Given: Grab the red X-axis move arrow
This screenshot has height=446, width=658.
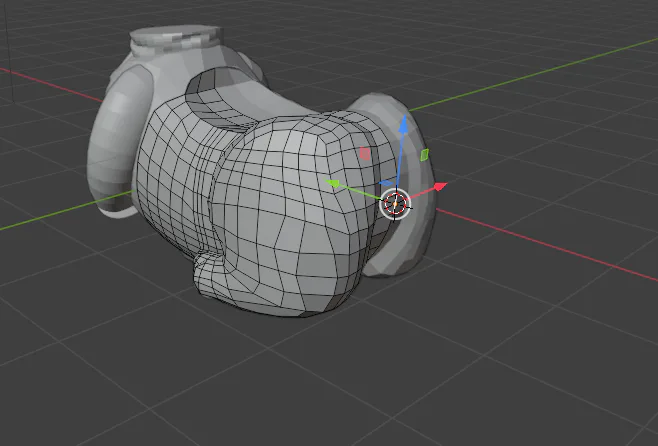Looking at the screenshot, I should pos(440,186).
